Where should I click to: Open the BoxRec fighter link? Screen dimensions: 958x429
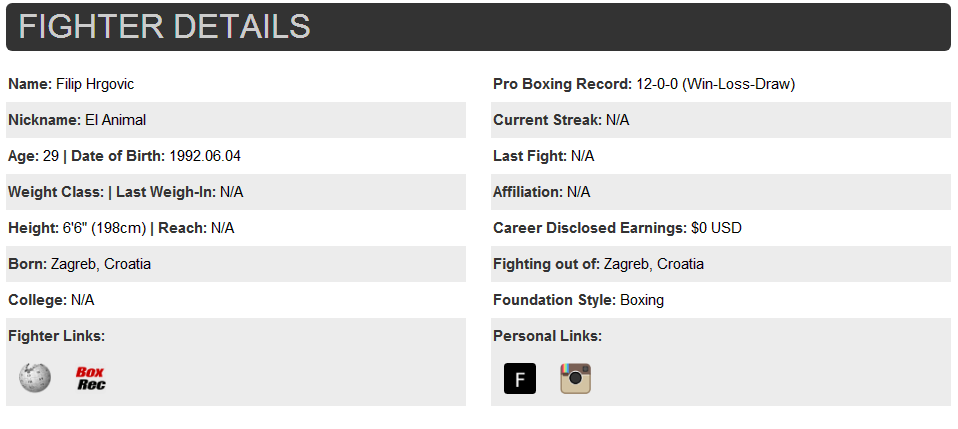click(x=90, y=378)
